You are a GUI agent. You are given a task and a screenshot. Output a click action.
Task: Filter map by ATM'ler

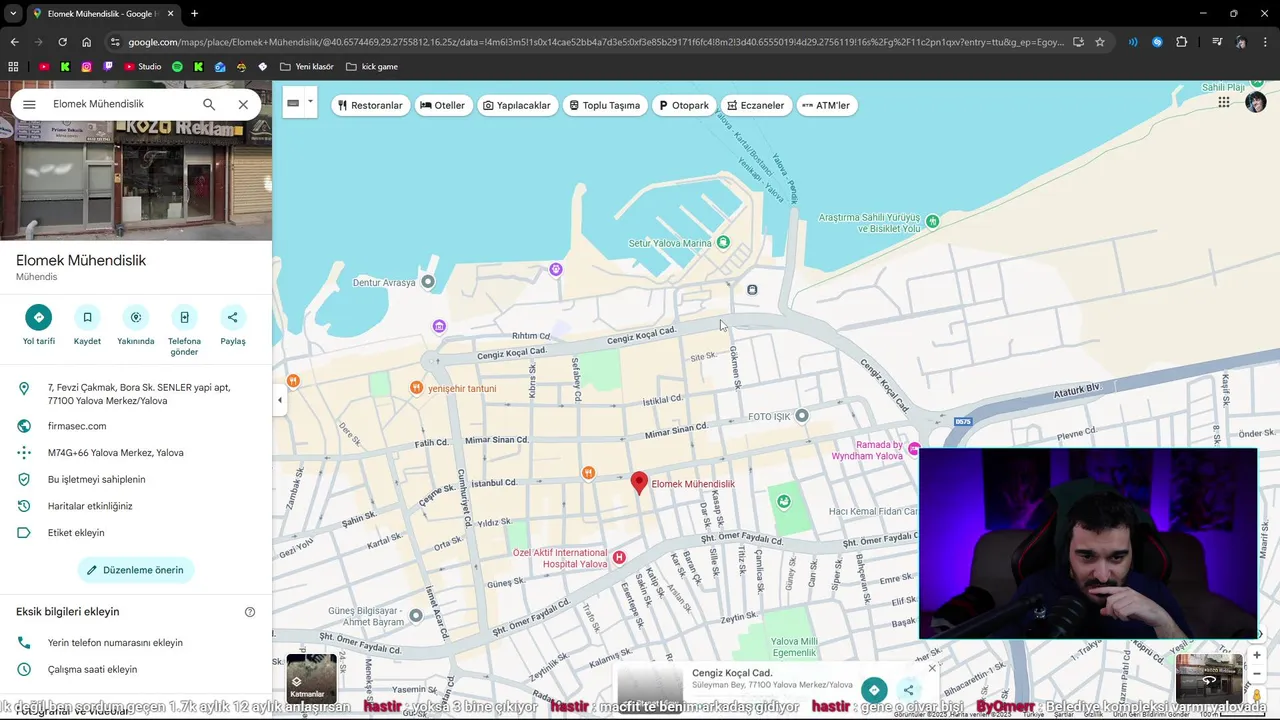tap(827, 105)
